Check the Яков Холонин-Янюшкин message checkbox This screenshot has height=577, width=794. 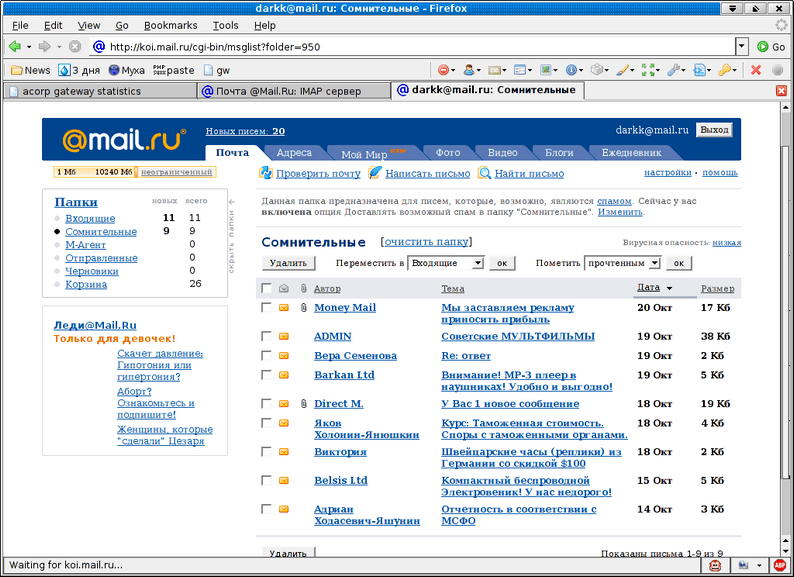[x=266, y=422]
